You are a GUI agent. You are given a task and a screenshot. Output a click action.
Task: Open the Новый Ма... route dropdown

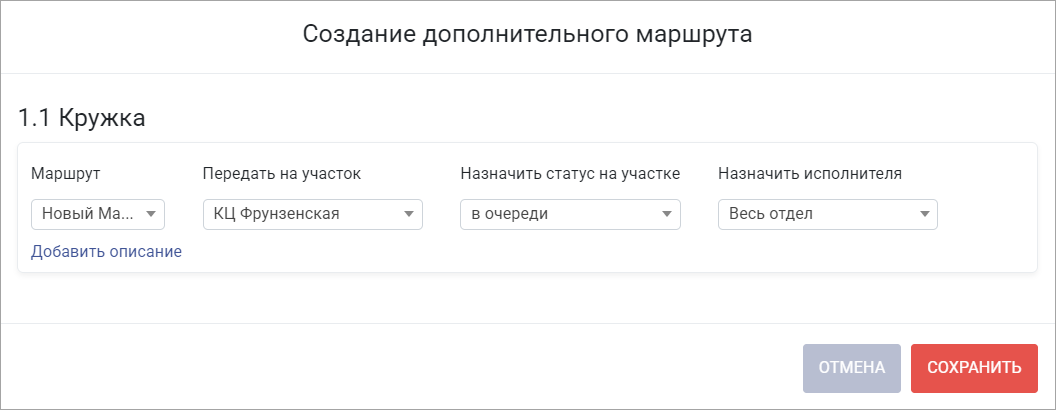tap(98, 214)
